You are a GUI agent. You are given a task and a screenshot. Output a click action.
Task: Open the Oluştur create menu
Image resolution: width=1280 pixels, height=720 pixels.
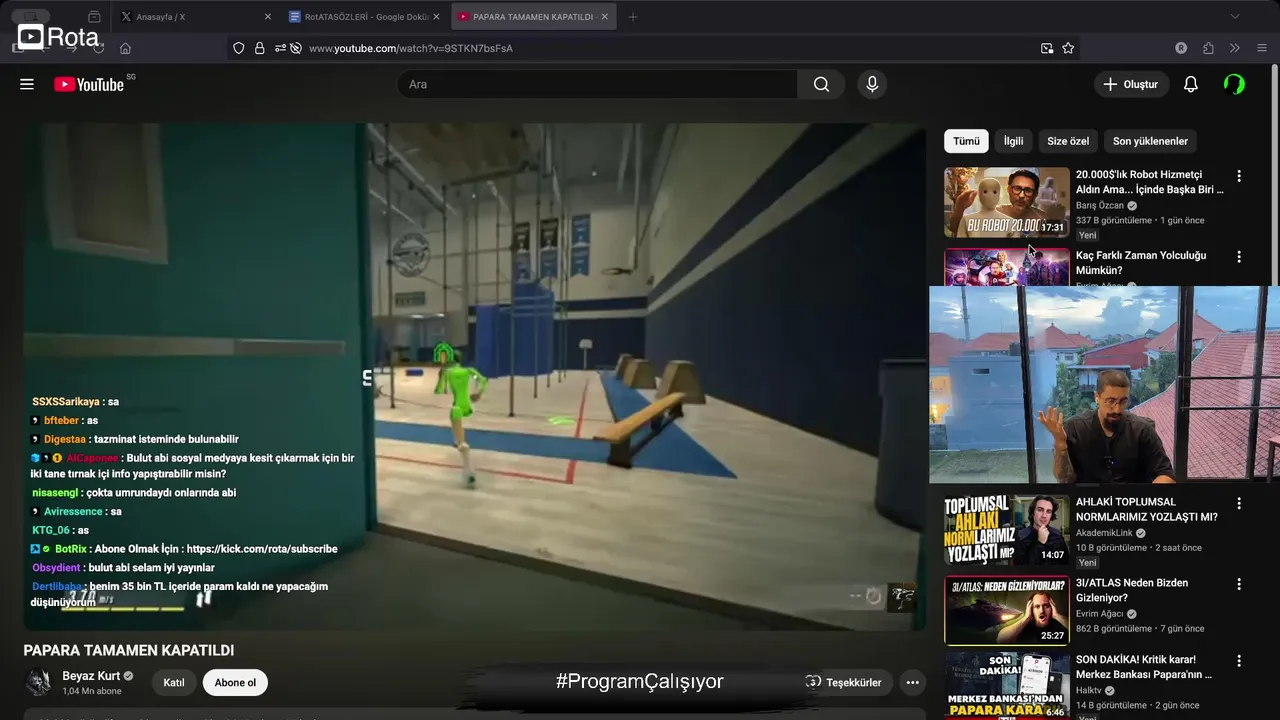(x=1131, y=84)
